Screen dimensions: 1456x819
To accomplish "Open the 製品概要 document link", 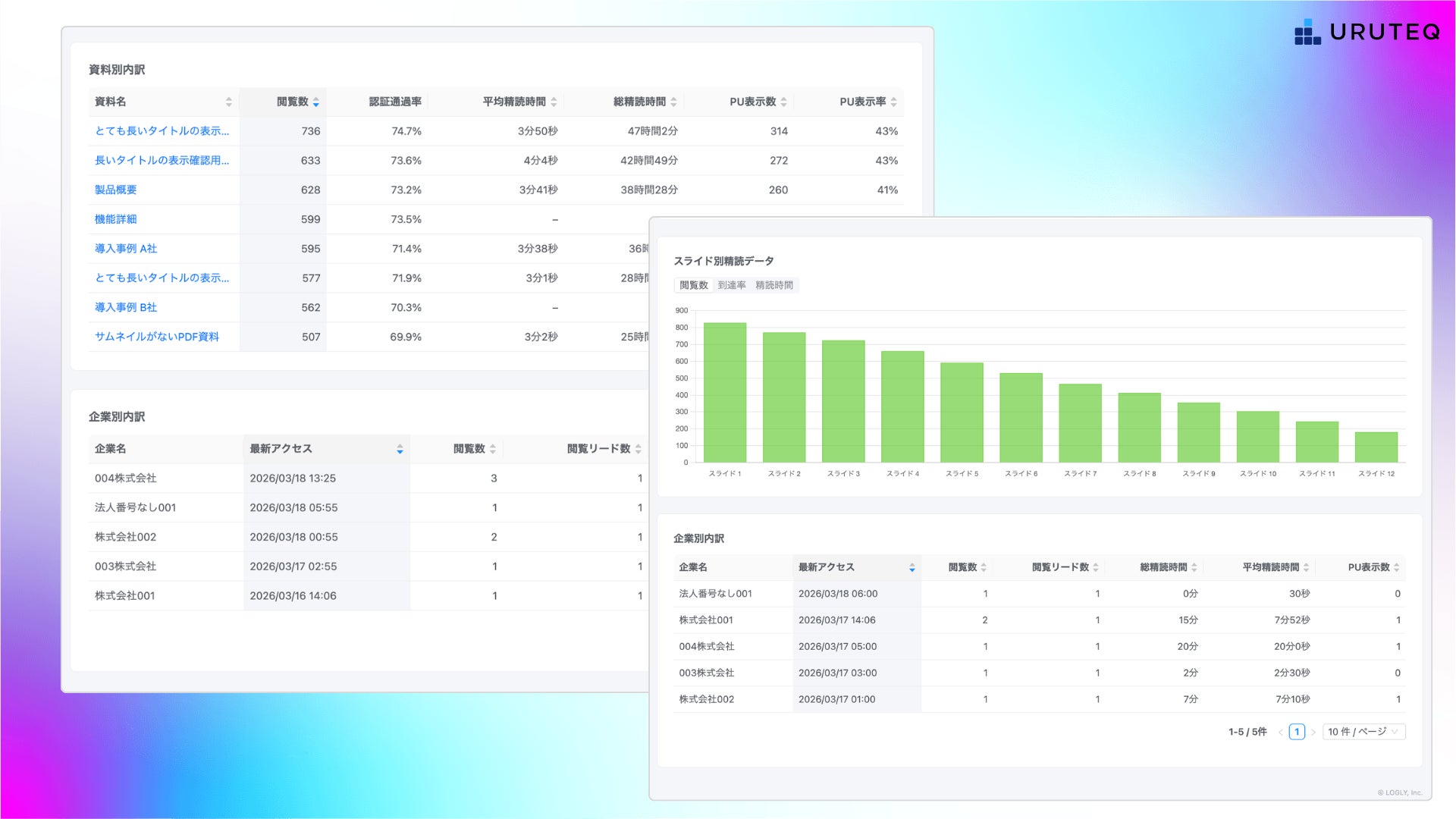I will pyautogui.click(x=115, y=190).
